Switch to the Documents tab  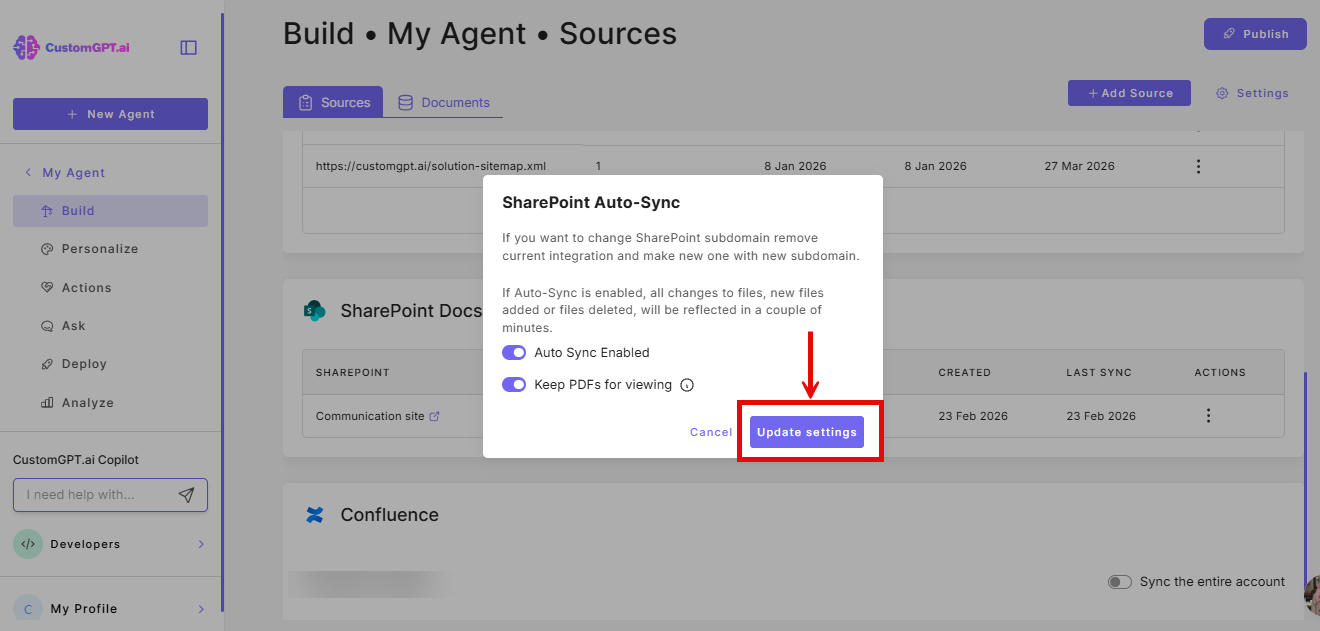point(444,102)
